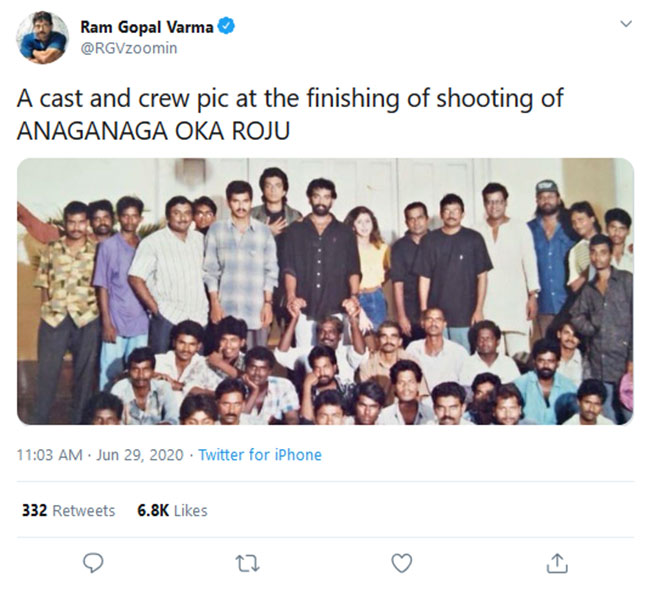Viewport: 650px width, 589px height.
Task: Retweet this post using the arrows icon
Action: click(x=247, y=563)
